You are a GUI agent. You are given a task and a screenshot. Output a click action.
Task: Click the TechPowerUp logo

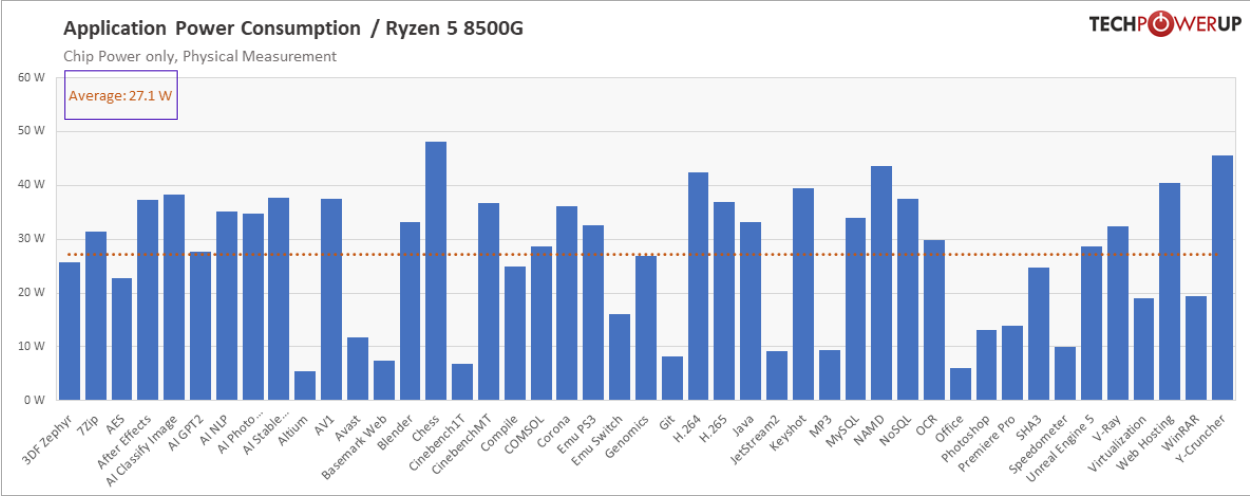click(x=1165, y=25)
